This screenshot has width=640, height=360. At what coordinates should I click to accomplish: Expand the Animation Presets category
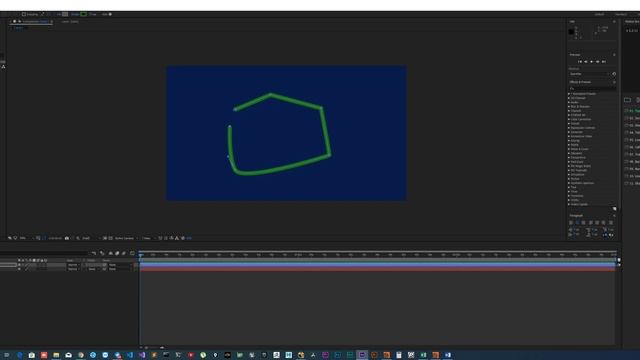pos(569,94)
